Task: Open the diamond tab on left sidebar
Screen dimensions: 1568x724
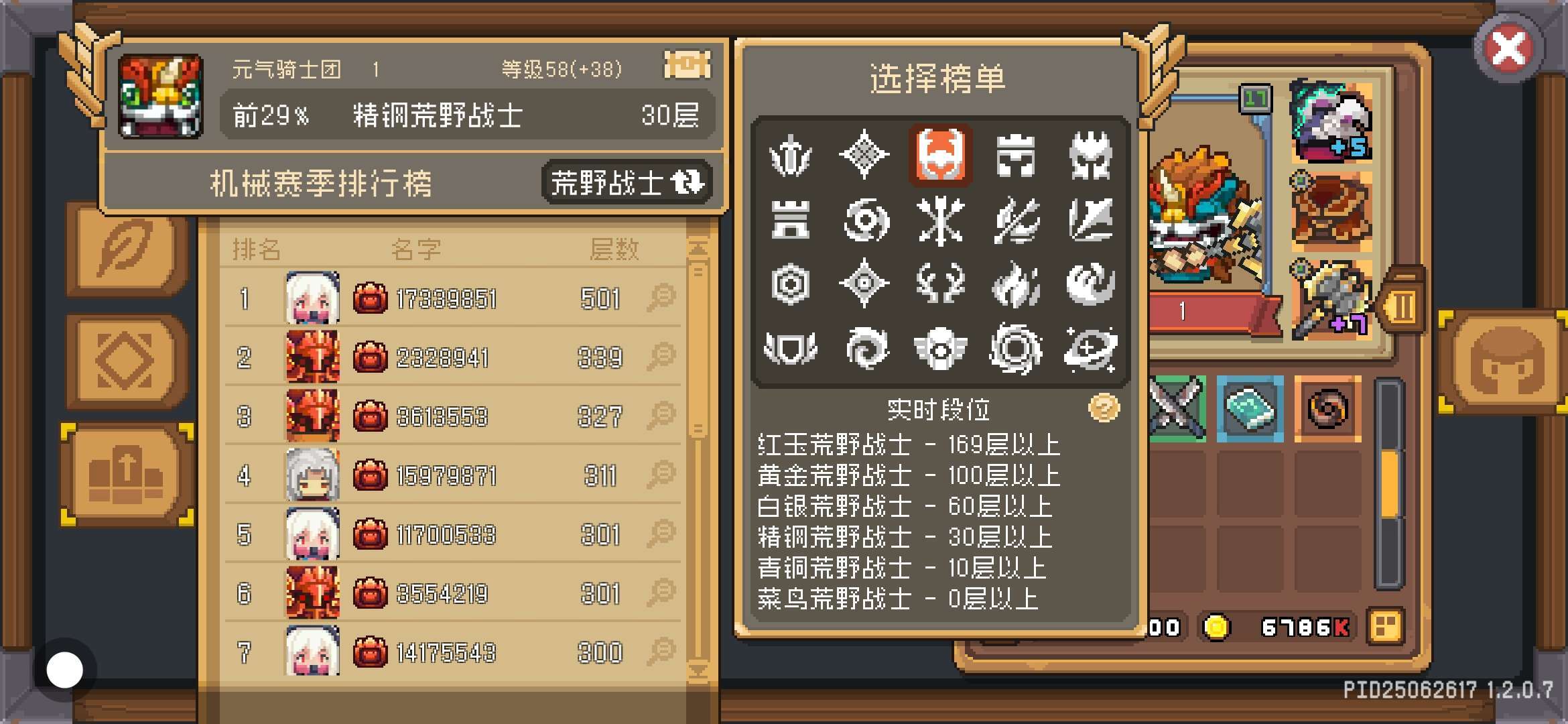Action: coord(127,361)
